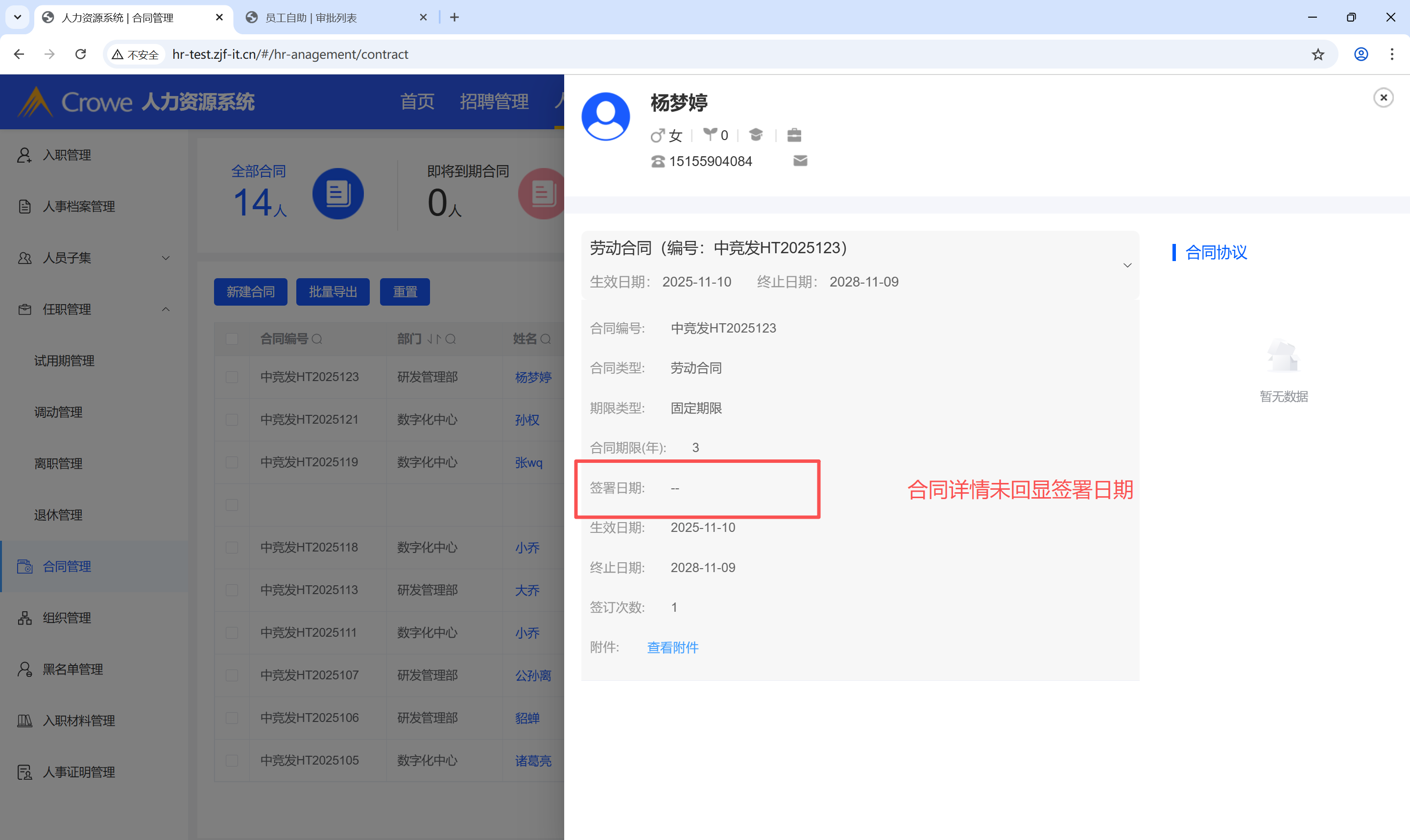Screen dimensions: 1410x840
Task: Click the user avatar of 杨梦婷
Action: [605, 116]
